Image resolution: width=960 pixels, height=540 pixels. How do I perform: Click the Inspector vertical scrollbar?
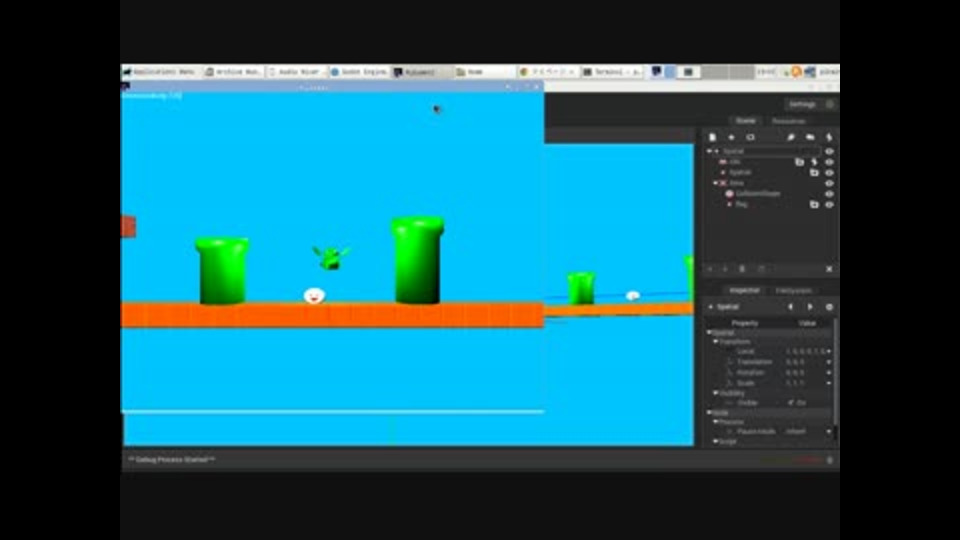tap(835, 373)
